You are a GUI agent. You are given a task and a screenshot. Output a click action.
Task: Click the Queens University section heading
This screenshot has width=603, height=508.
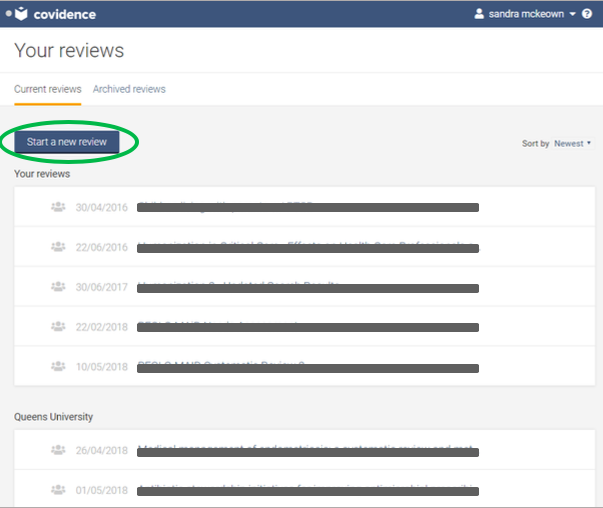click(53, 417)
